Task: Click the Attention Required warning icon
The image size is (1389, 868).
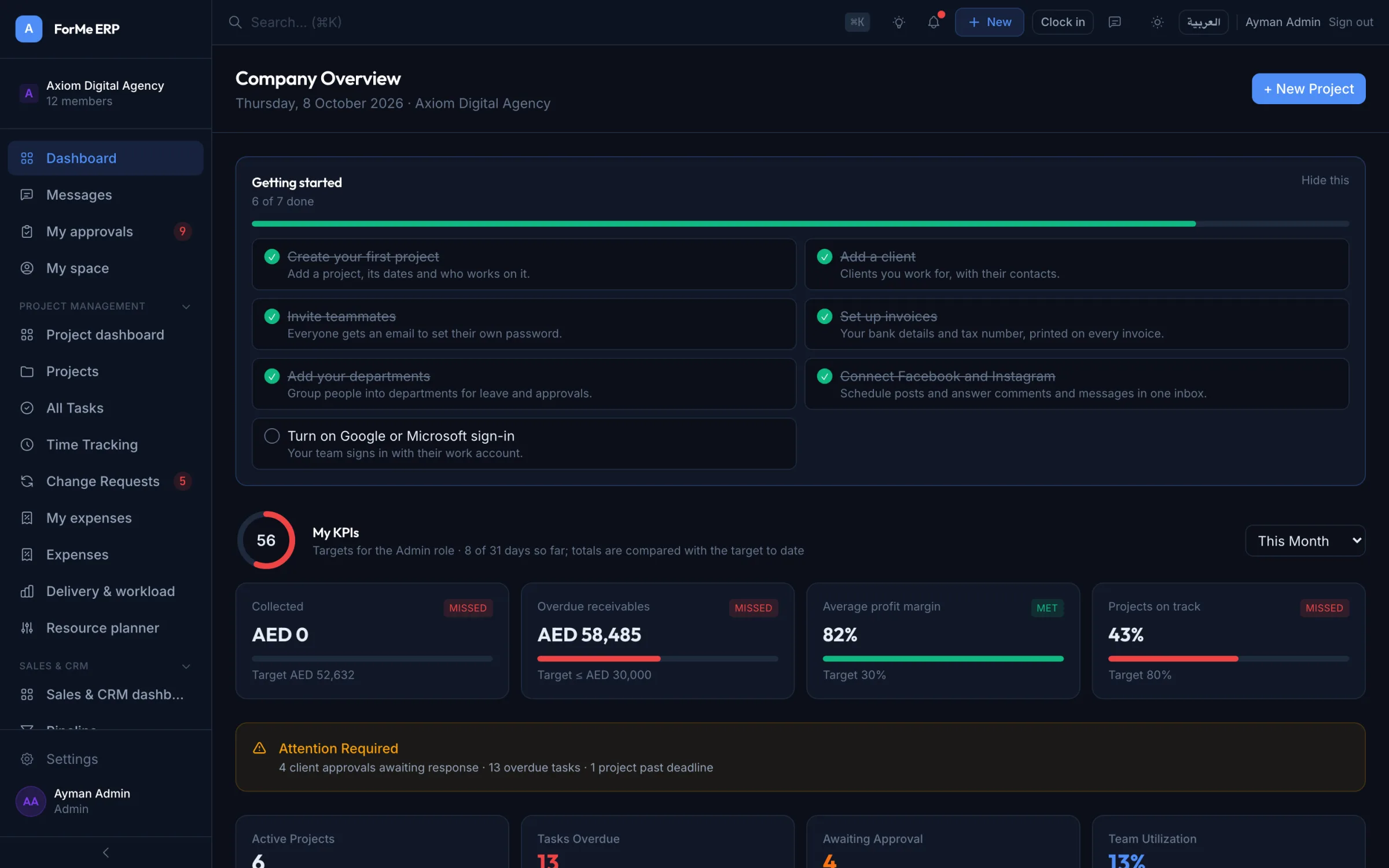Action: pos(259,748)
